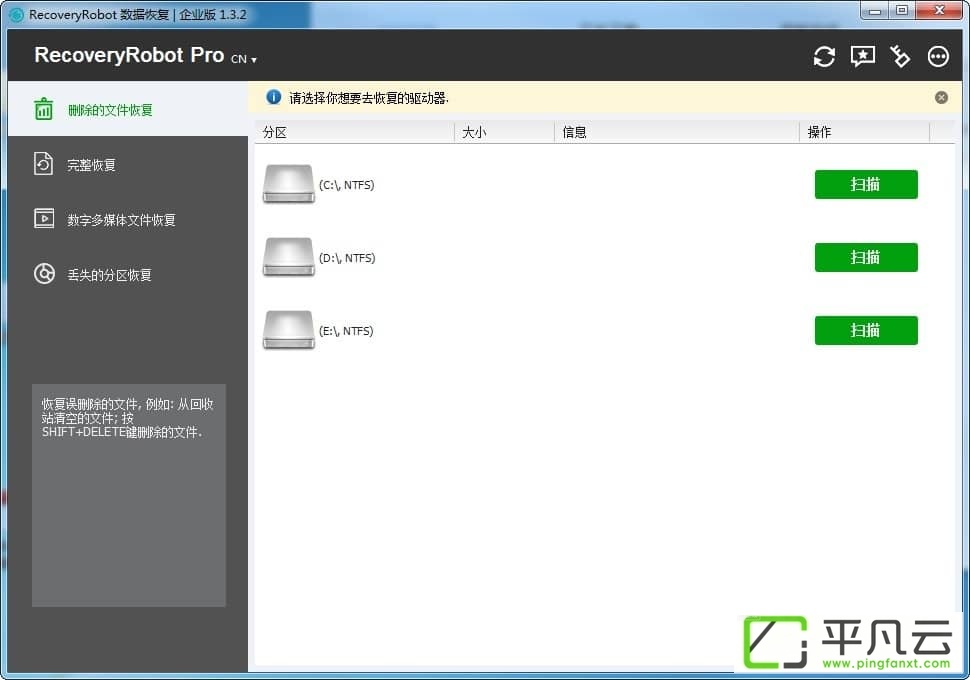
Task: Dismiss the yellow info notification bar
Action: pyautogui.click(x=941, y=97)
